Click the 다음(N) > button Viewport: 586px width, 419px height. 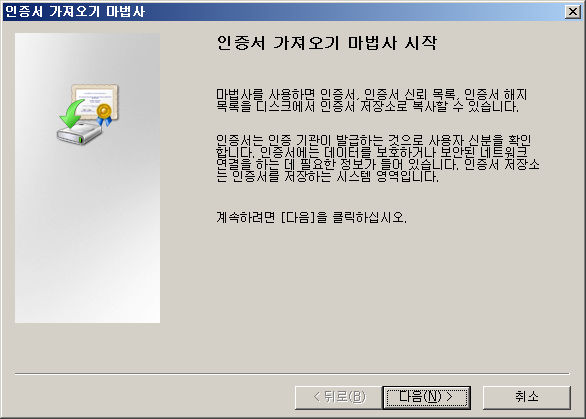click(426, 397)
